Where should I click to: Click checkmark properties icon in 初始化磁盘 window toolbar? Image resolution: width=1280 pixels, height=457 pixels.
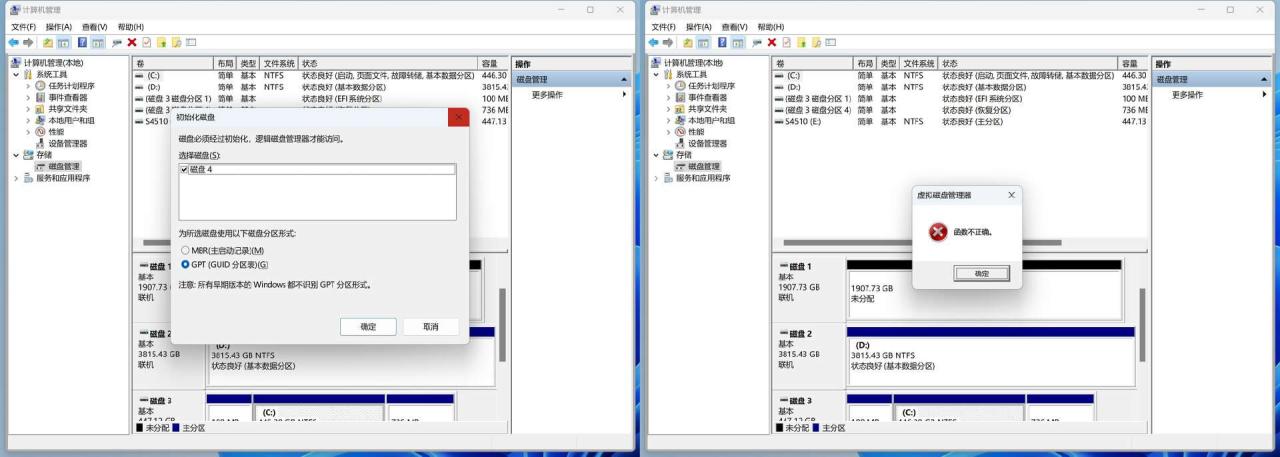click(x=146, y=41)
